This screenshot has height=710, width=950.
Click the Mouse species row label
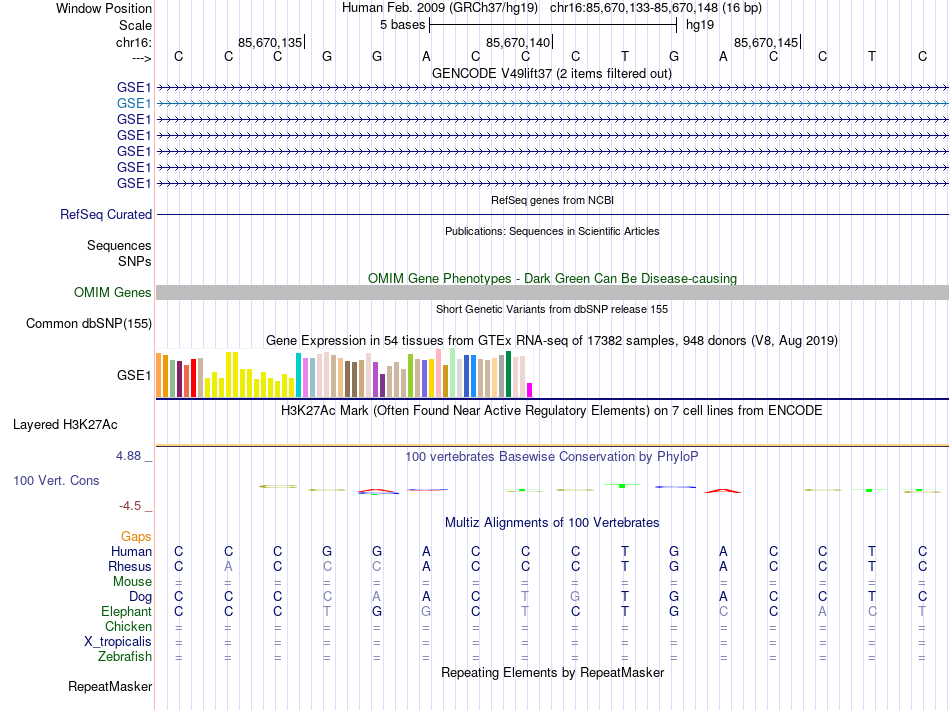133,582
